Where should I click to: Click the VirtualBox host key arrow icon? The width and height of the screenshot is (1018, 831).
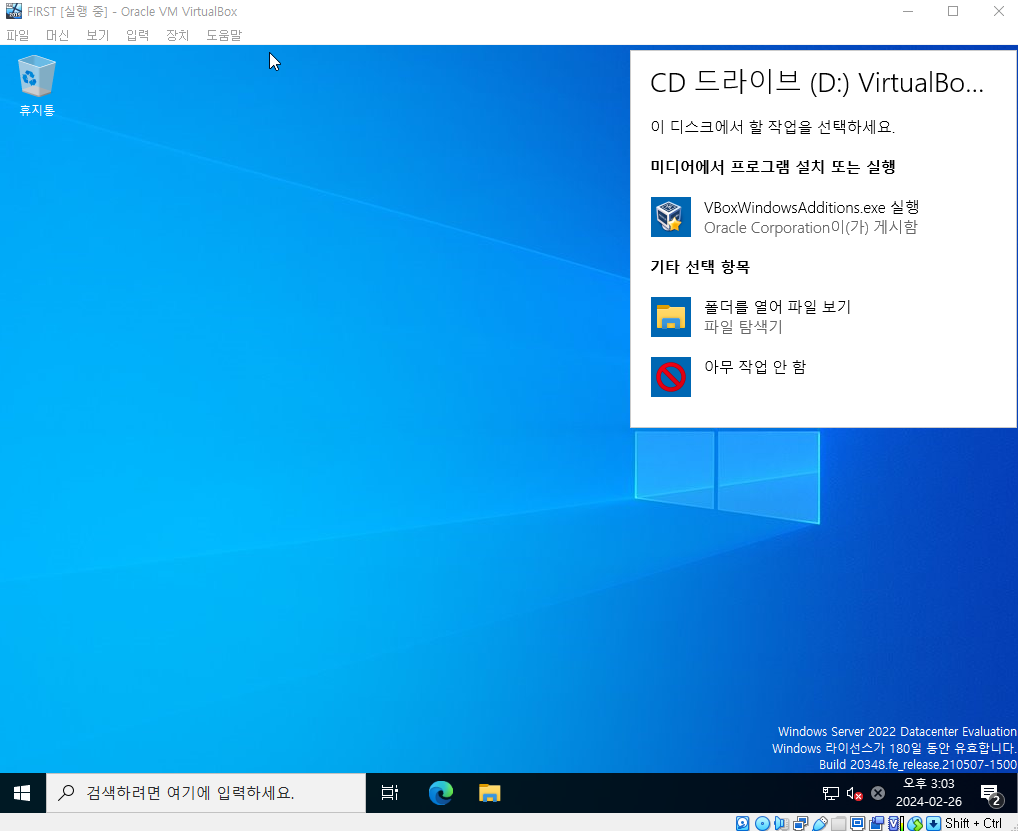[x=933, y=823]
